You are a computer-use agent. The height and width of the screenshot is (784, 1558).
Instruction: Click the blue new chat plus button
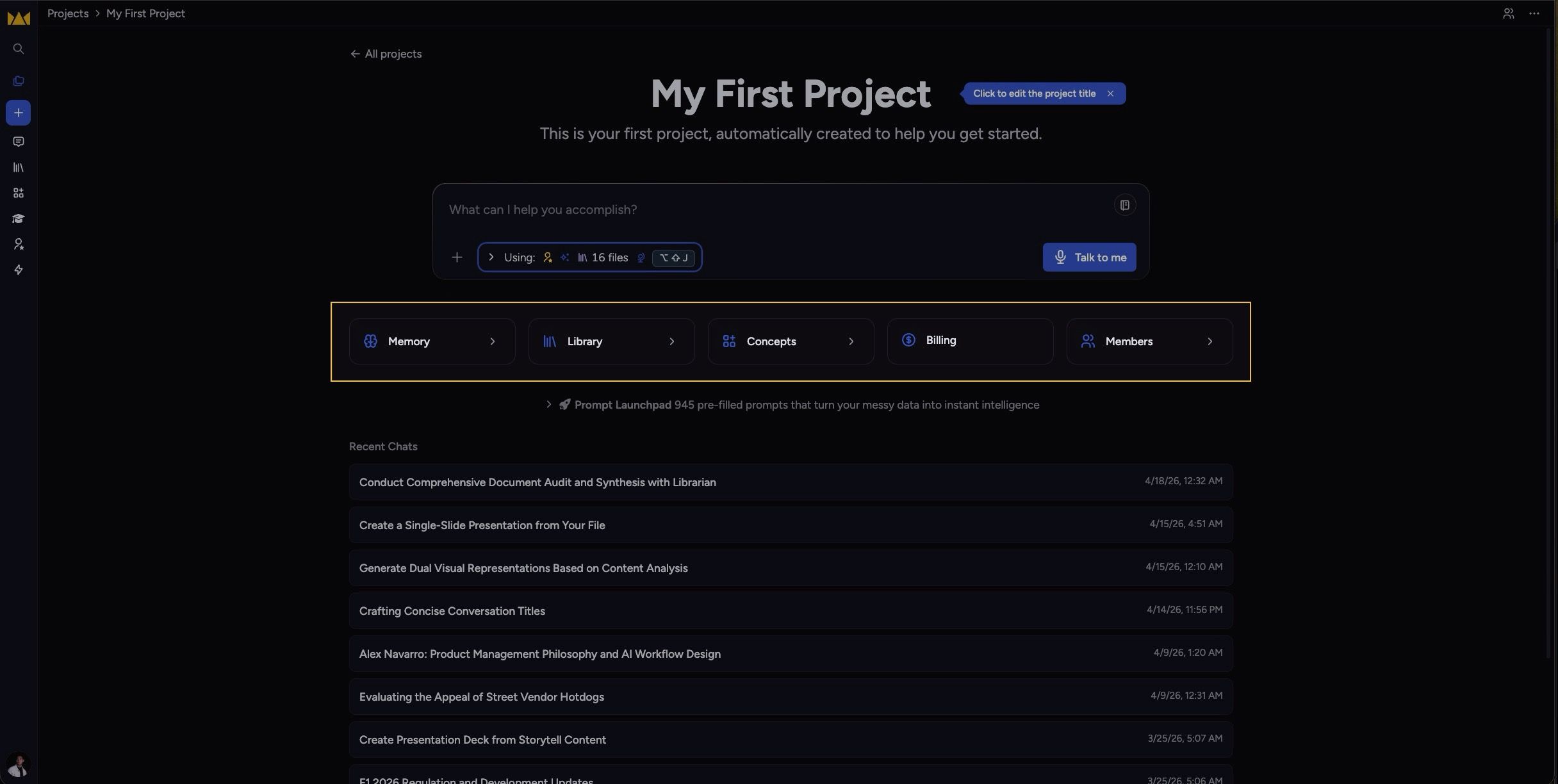(x=18, y=113)
